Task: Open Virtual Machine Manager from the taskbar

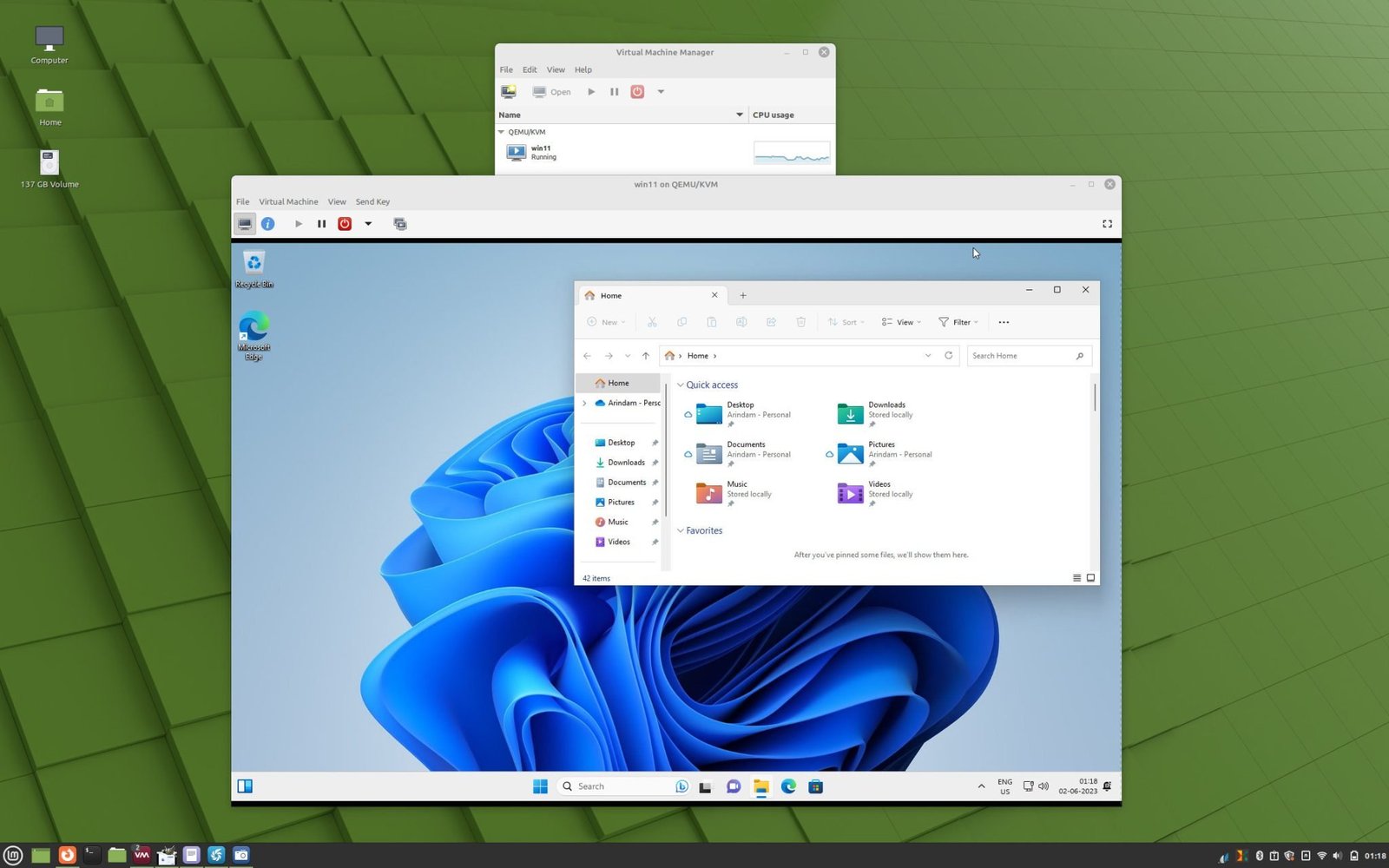Action: point(142,855)
